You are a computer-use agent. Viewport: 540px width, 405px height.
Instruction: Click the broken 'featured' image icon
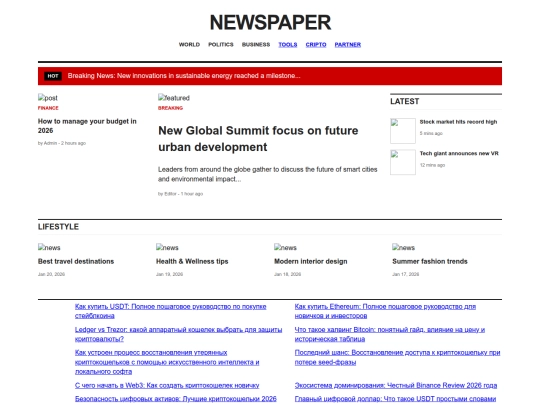coord(174,98)
